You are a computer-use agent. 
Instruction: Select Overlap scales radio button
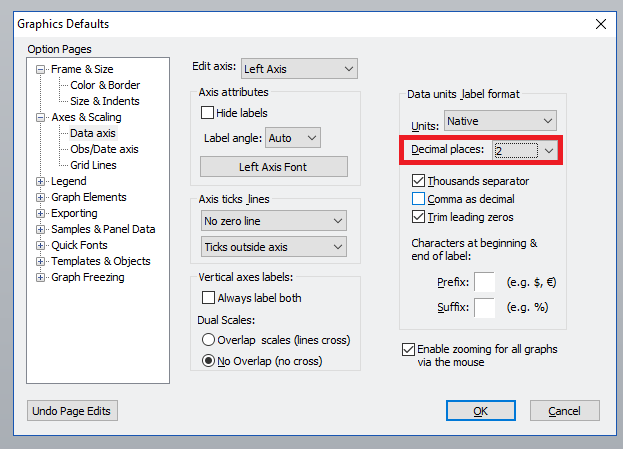tap(209, 339)
